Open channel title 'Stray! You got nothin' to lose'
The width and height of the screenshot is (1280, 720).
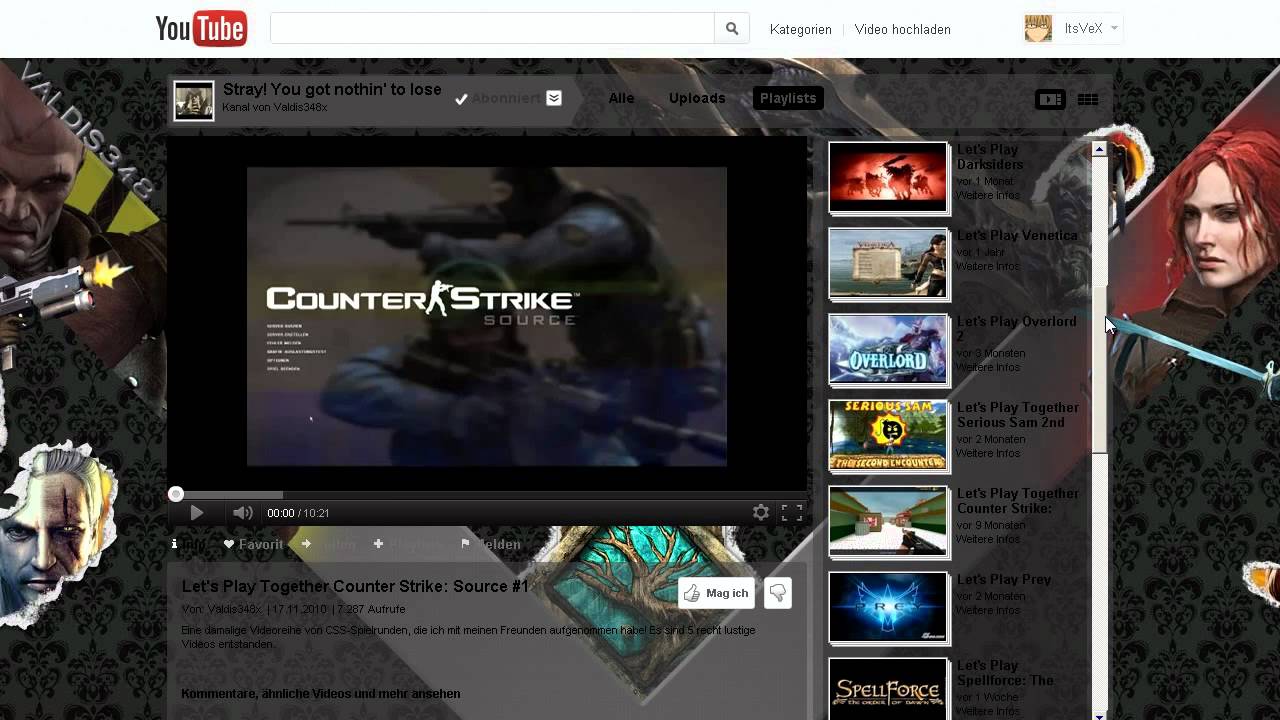pos(332,89)
